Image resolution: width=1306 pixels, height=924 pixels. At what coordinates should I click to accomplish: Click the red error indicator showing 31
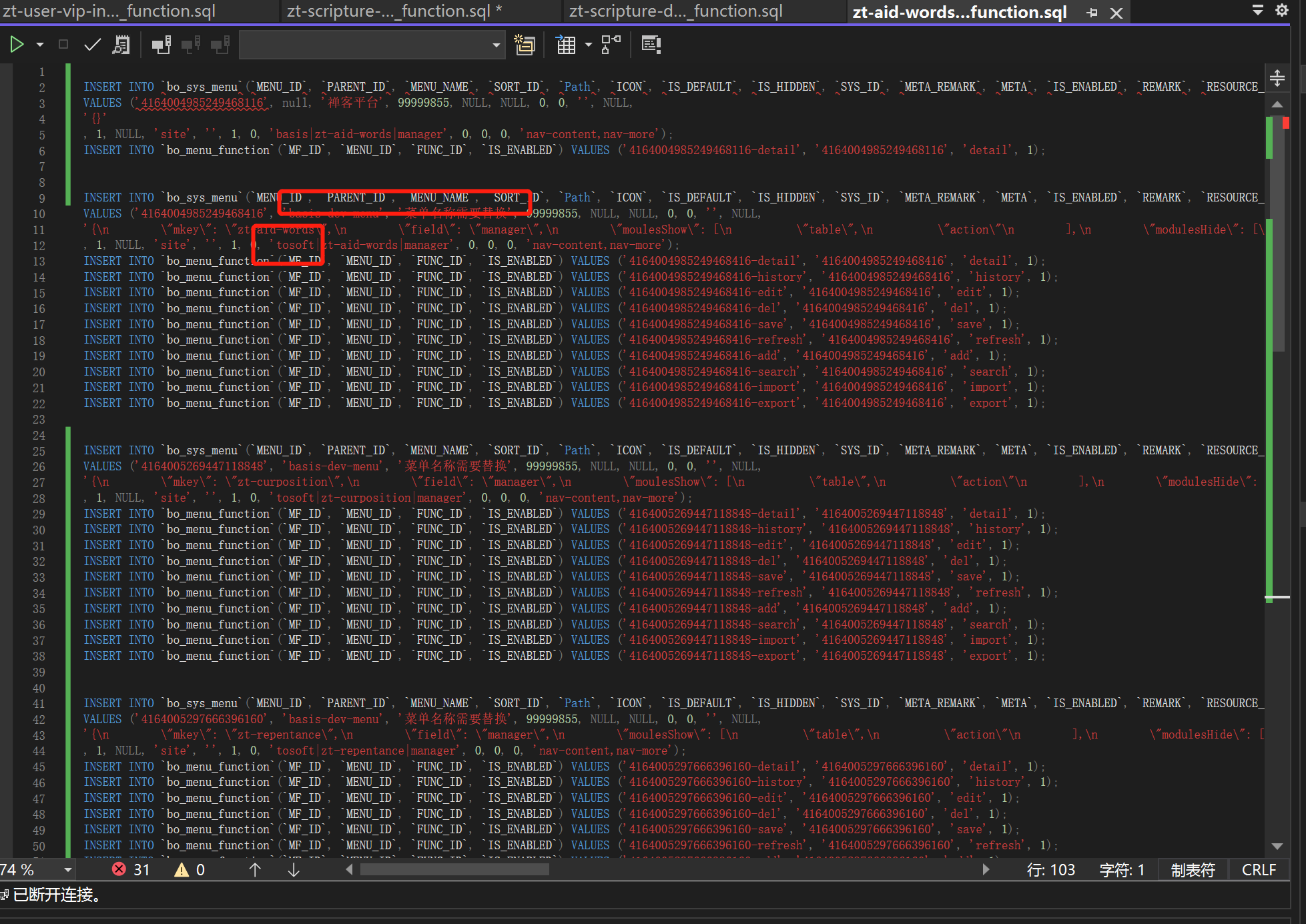[131, 869]
